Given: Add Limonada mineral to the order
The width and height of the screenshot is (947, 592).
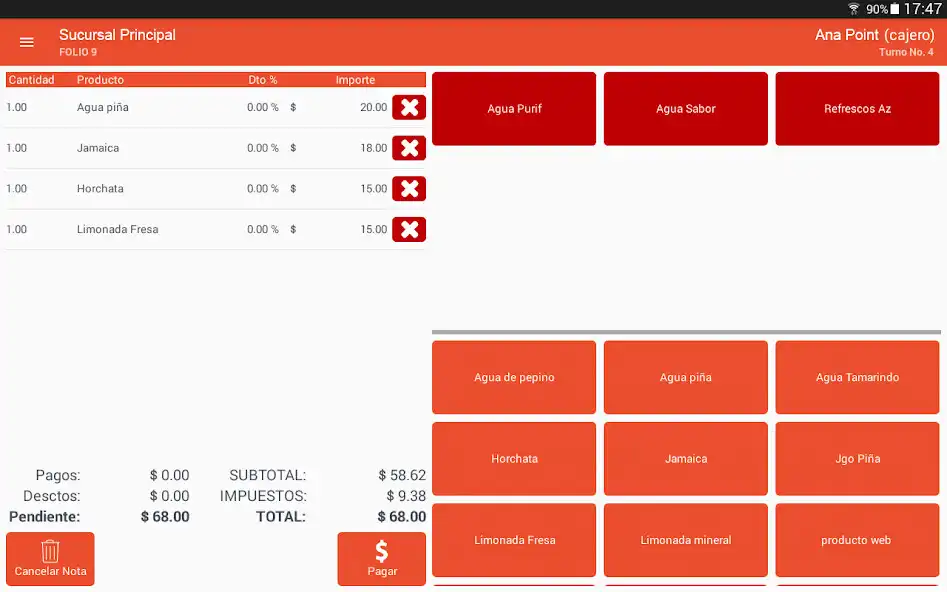Looking at the screenshot, I should pyautogui.click(x=685, y=540).
